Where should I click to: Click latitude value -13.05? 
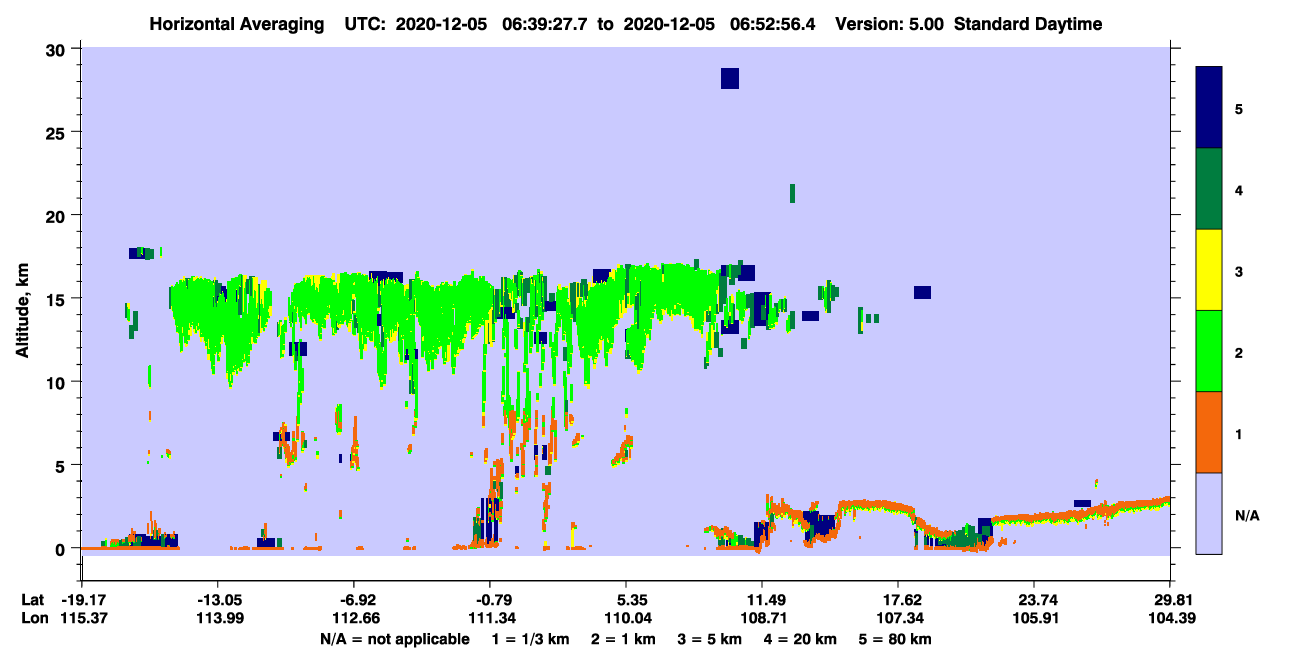pyautogui.click(x=218, y=600)
